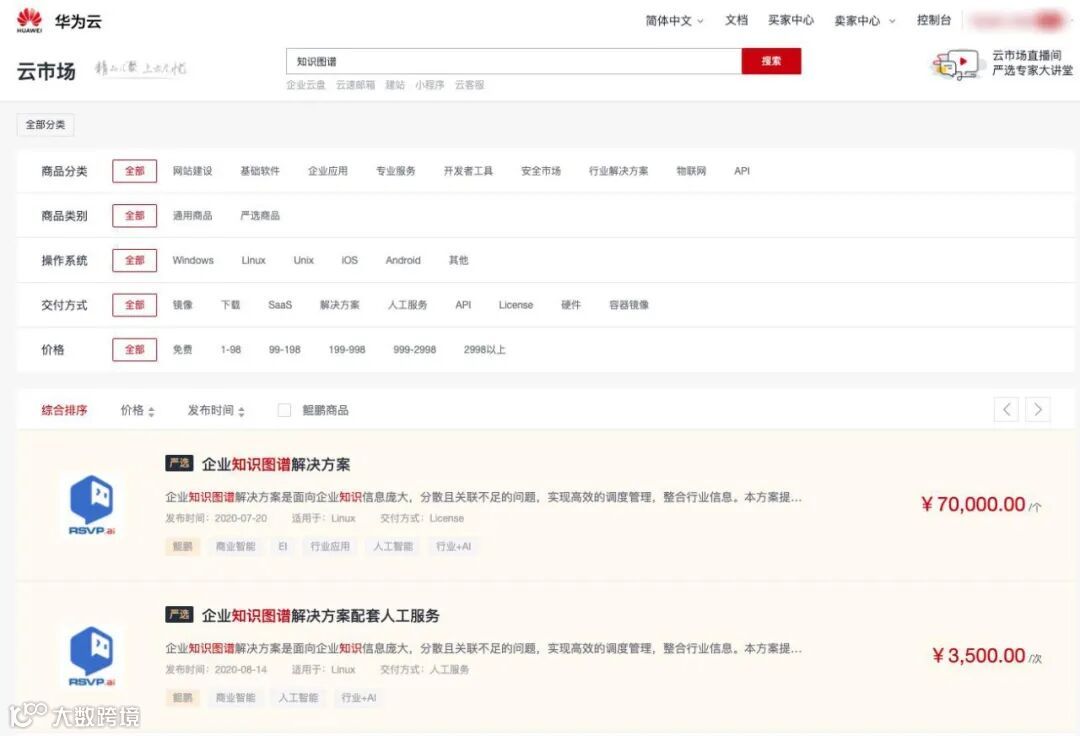Click the 云市场 heading
The image size is (1080, 736).
pos(46,71)
